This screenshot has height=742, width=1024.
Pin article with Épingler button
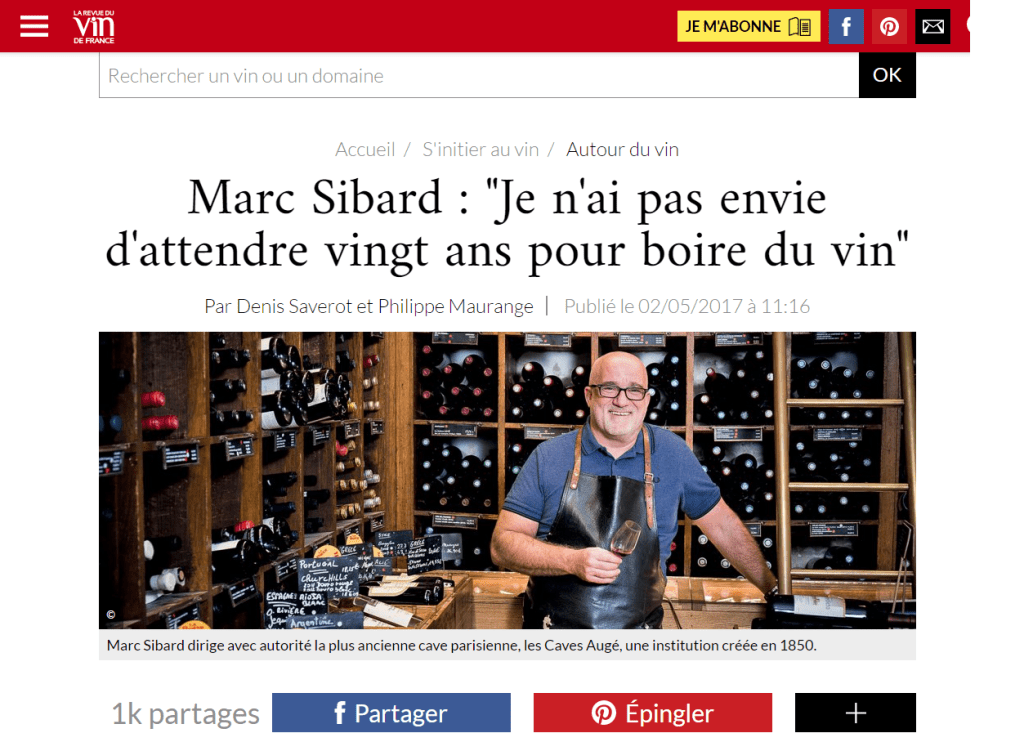coord(652,713)
